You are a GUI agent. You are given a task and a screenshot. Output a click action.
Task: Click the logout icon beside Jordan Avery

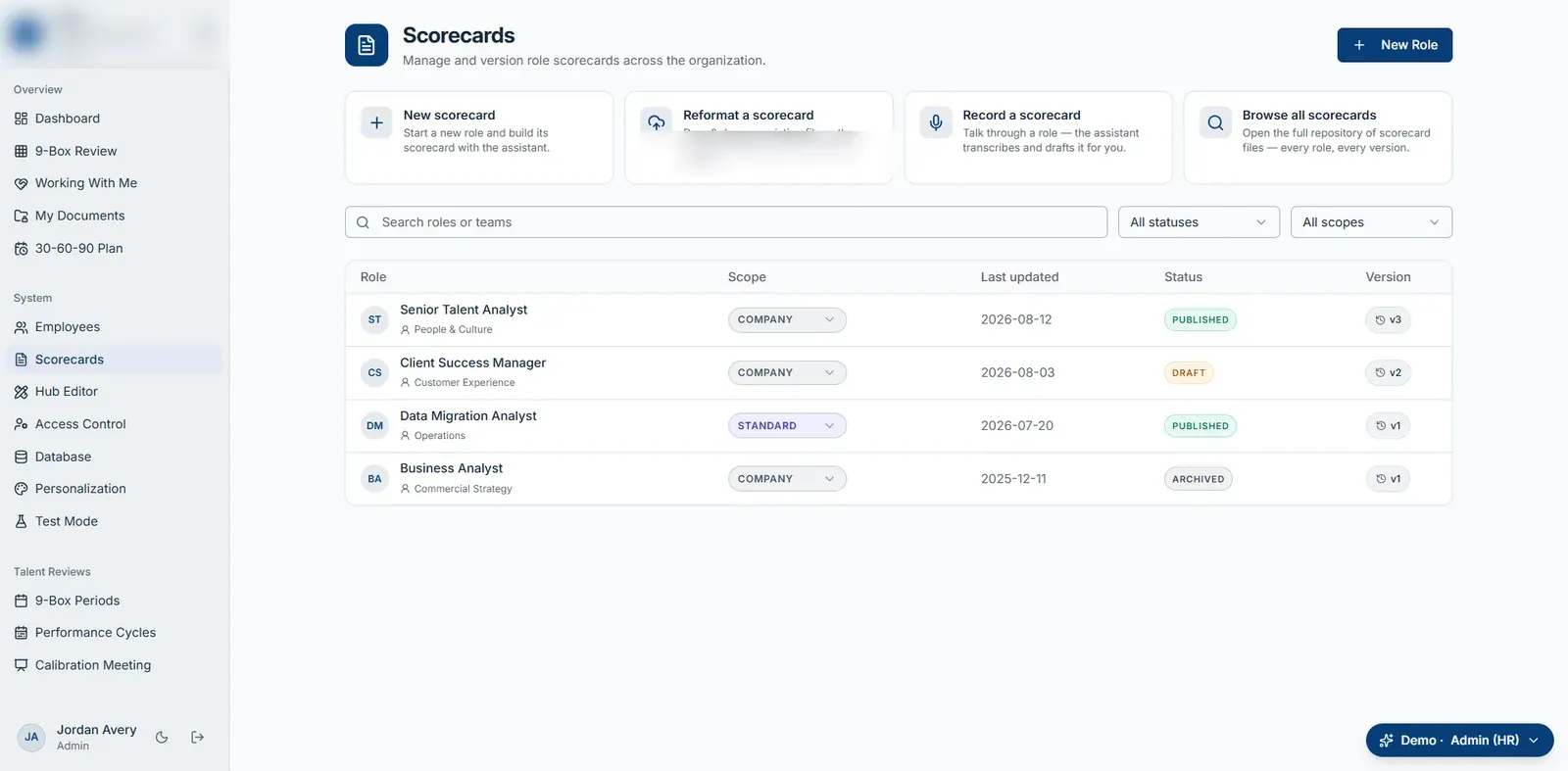coord(198,738)
